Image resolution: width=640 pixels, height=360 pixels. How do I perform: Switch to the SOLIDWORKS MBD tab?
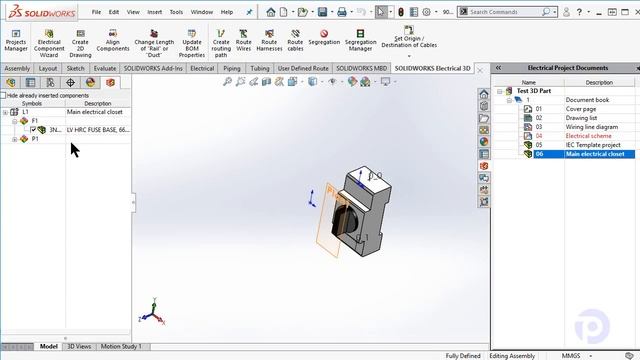362,69
